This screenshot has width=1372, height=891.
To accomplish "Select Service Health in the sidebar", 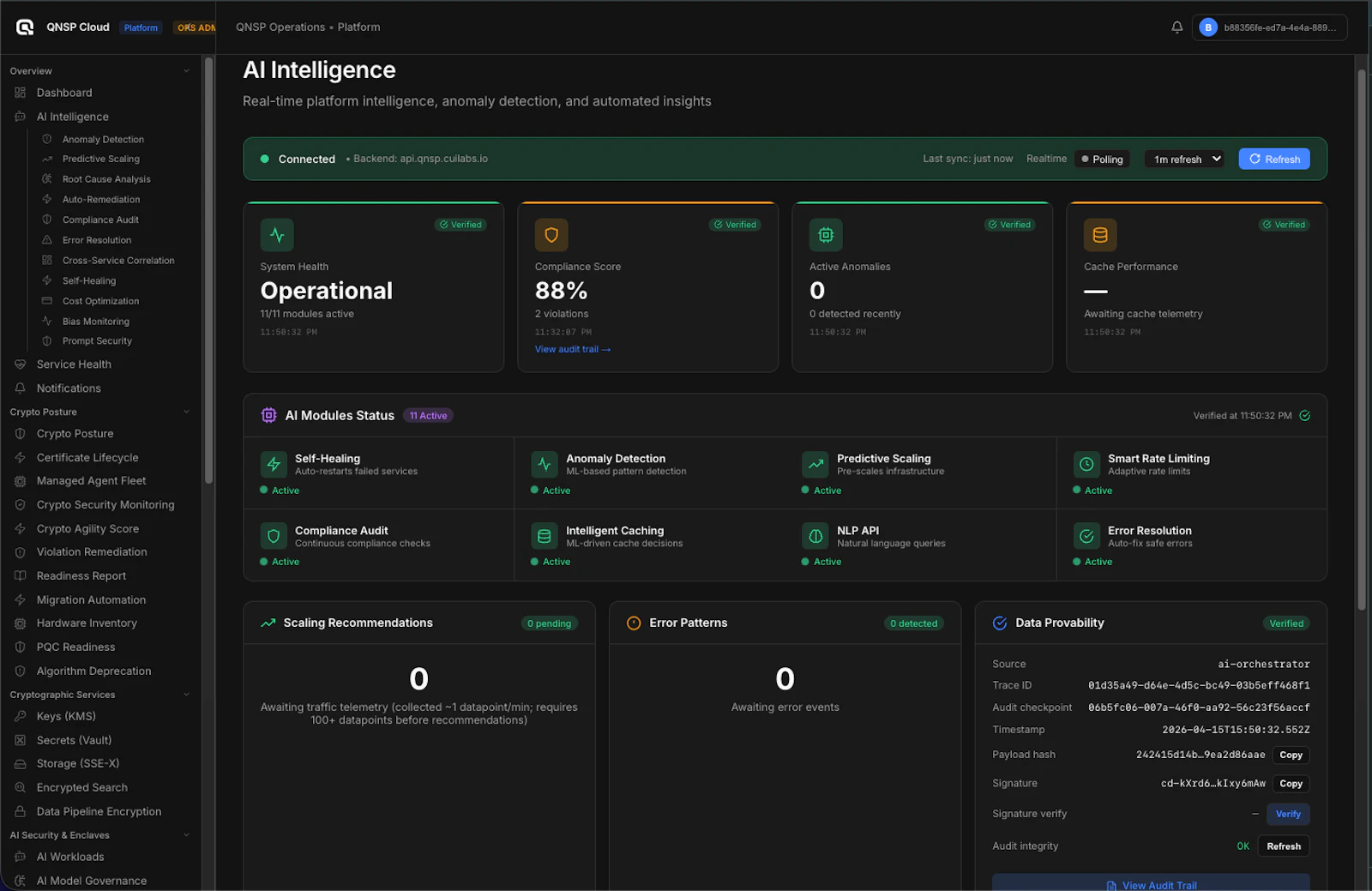I will click(x=74, y=364).
